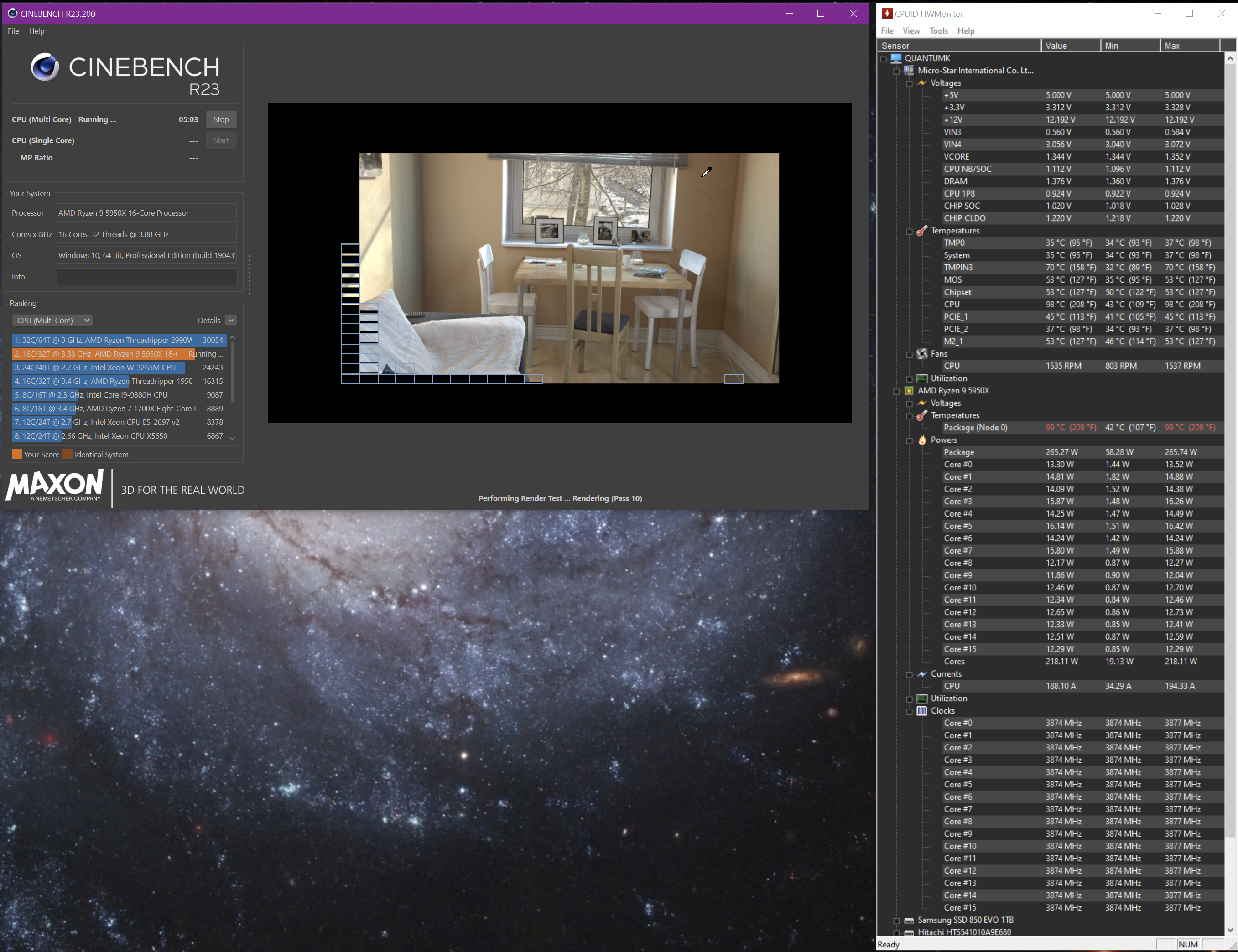The width and height of the screenshot is (1238, 952).
Task: Open the Details dropdown arrow in Ranking
Action: pyautogui.click(x=231, y=320)
